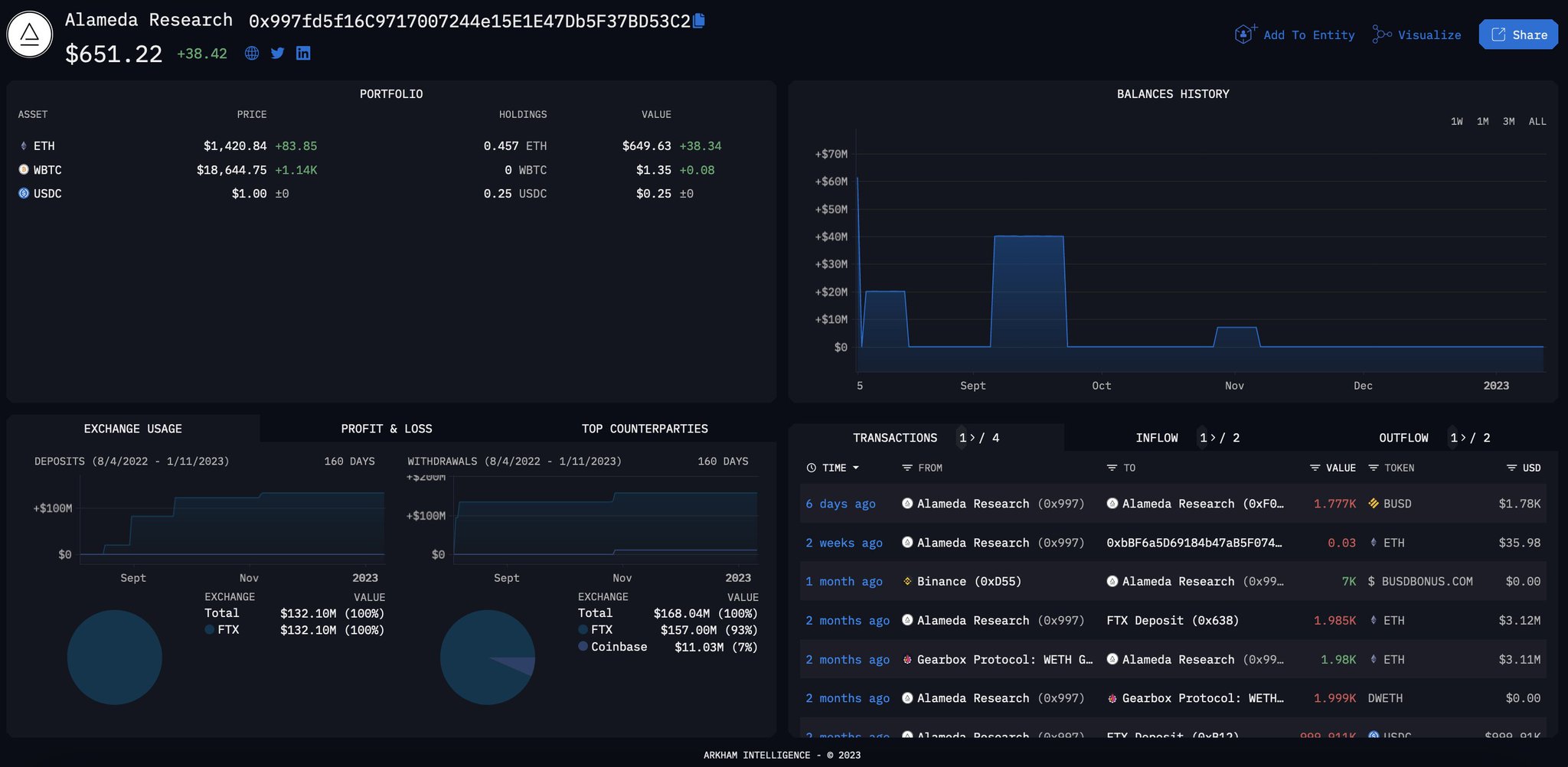
Task: Go to next page of Transactions
Action: pos(972,438)
